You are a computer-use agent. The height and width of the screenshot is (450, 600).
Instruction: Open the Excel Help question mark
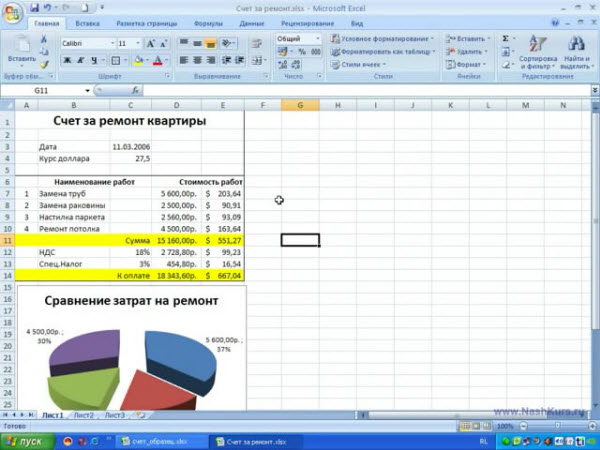555,23
